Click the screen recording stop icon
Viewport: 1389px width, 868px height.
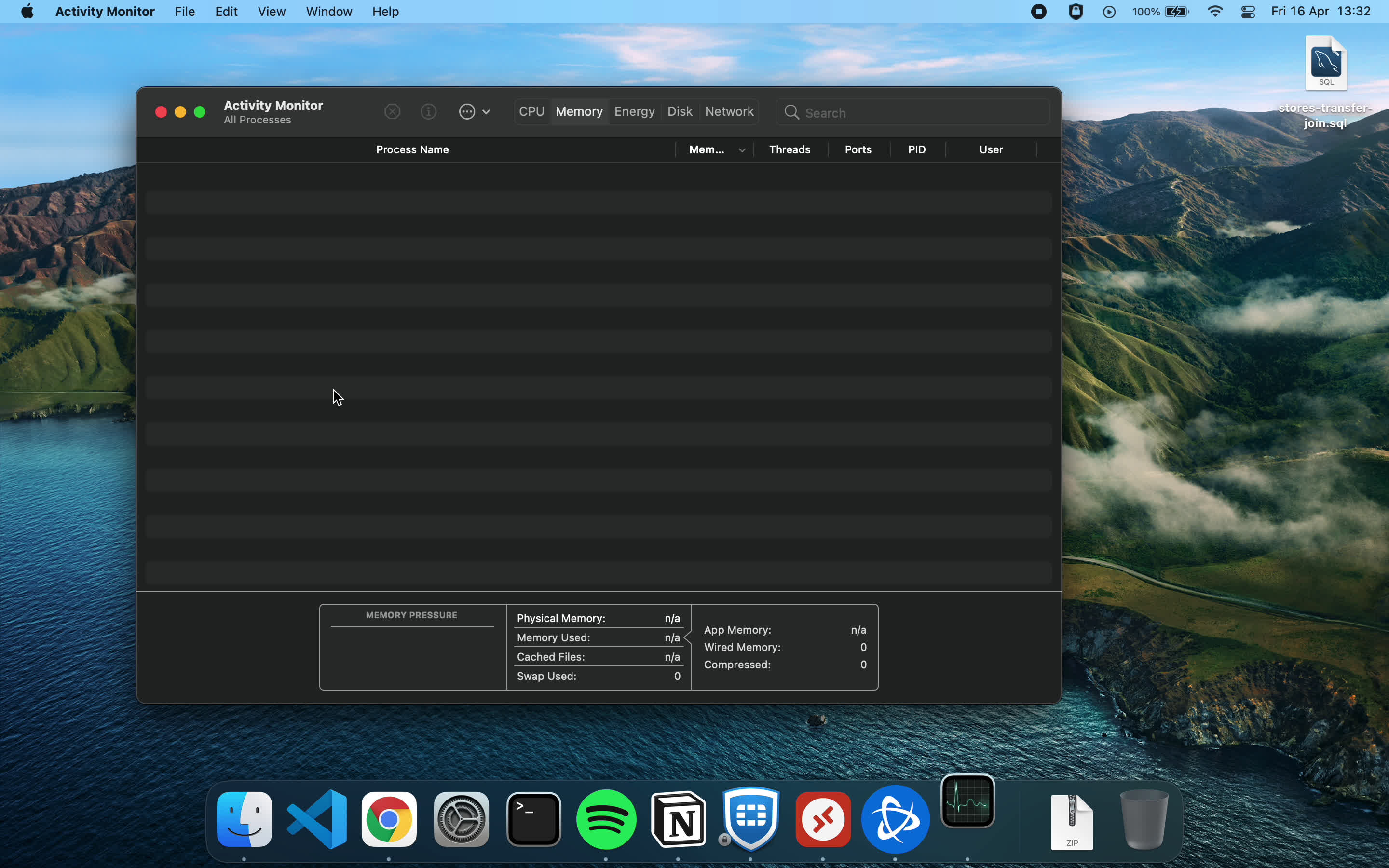tap(1038, 12)
